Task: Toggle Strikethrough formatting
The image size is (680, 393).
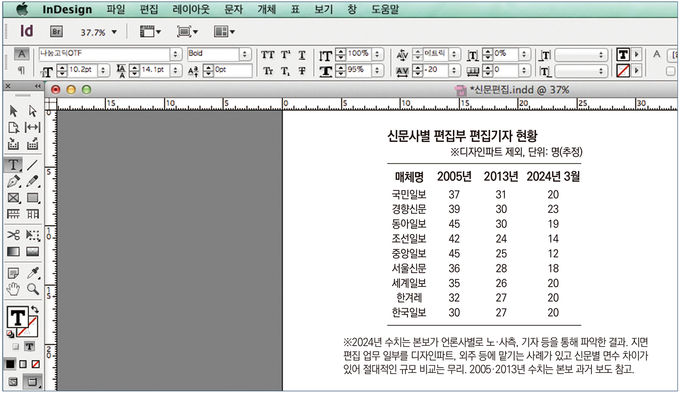Action: coord(302,71)
